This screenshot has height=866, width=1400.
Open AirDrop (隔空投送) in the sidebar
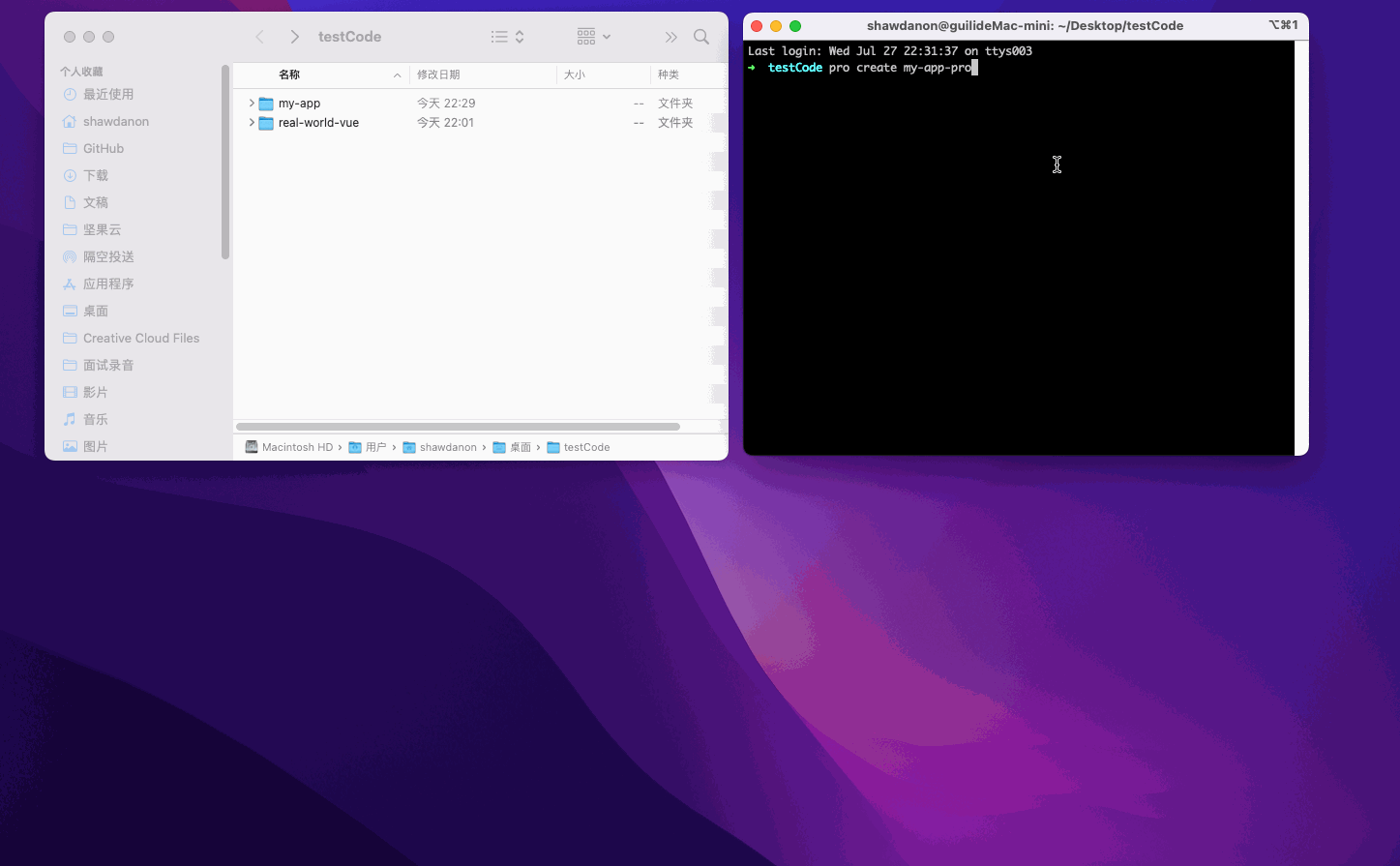click(x=107, y=257)
